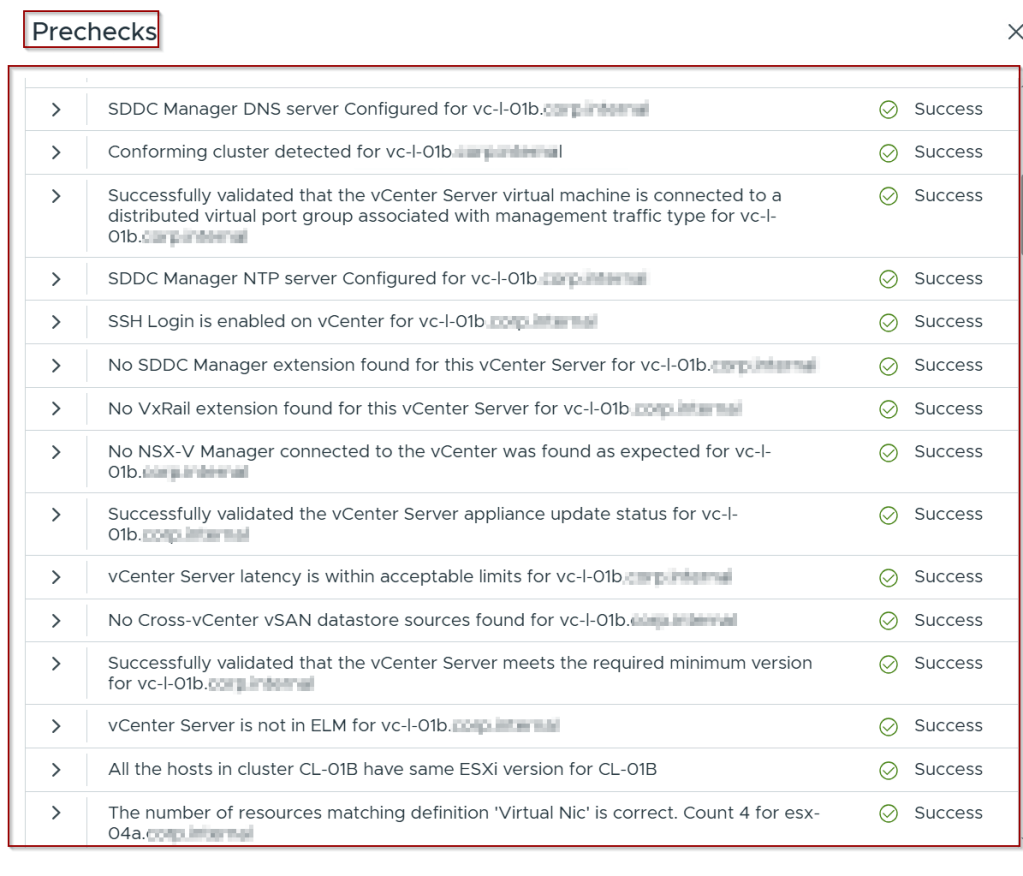Screen dimensions: 1023x876
Task: Click success checkmark for Conforming cluster detected
Action: (x=888, y=153)
